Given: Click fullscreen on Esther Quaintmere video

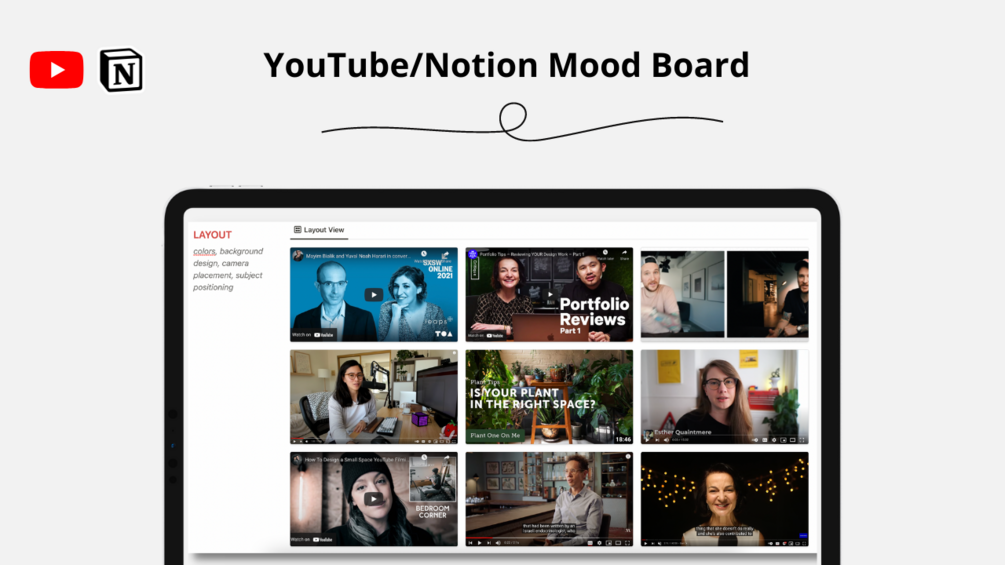Looking at the screenshot, I should click(801, 439).
